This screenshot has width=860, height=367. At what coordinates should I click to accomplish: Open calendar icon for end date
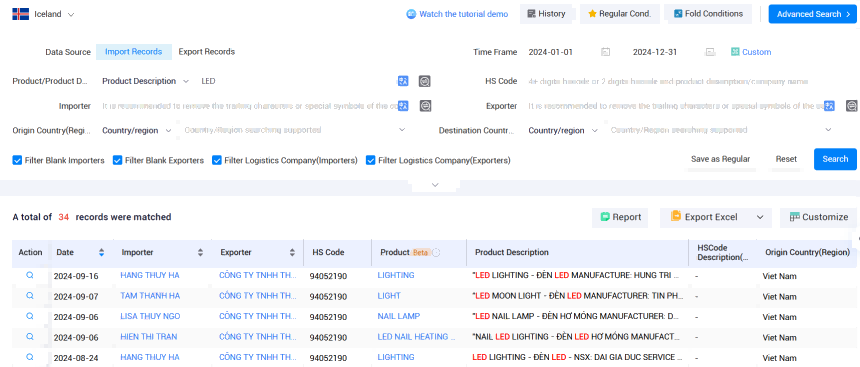coord(710,52)
